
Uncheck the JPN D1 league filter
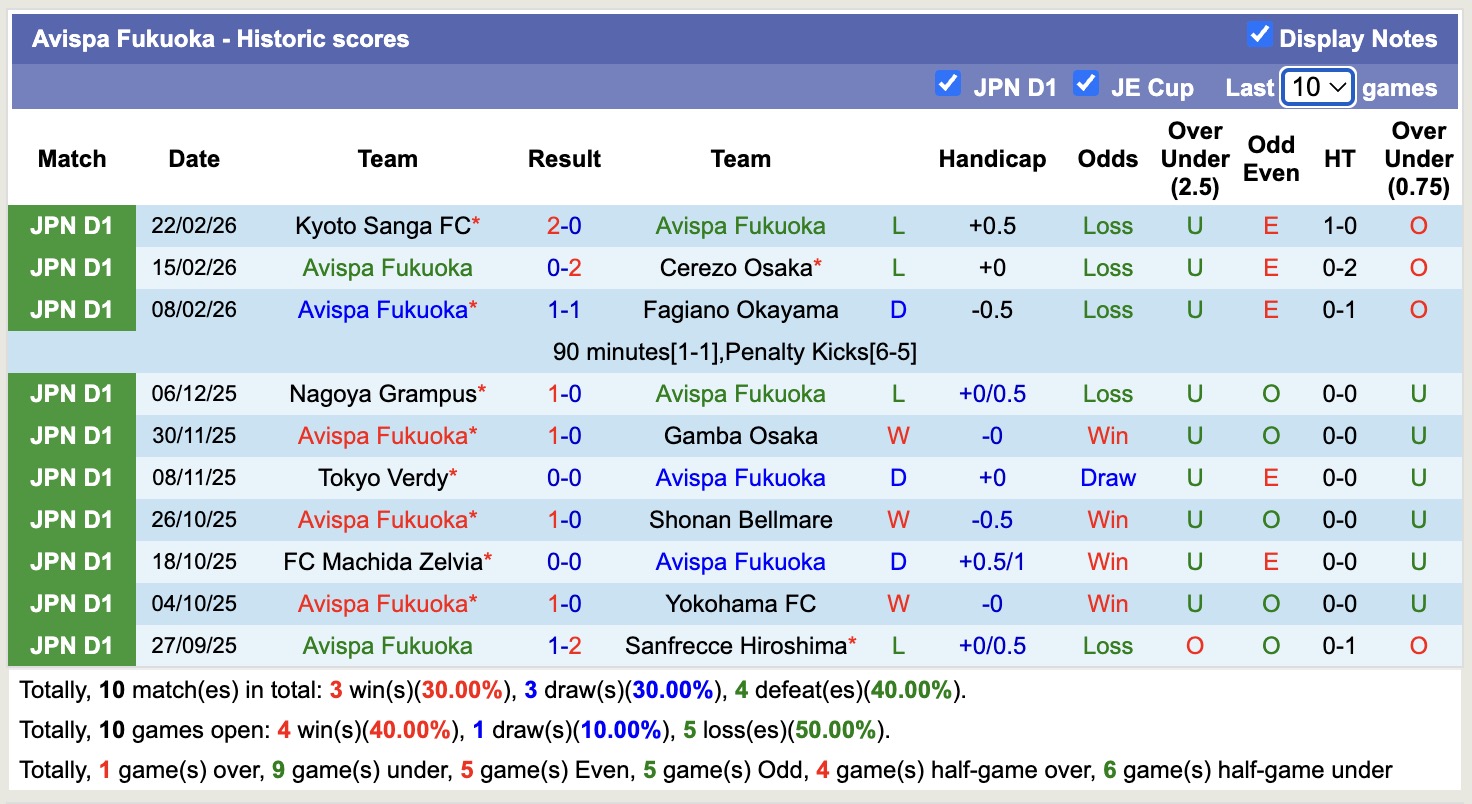947,84
